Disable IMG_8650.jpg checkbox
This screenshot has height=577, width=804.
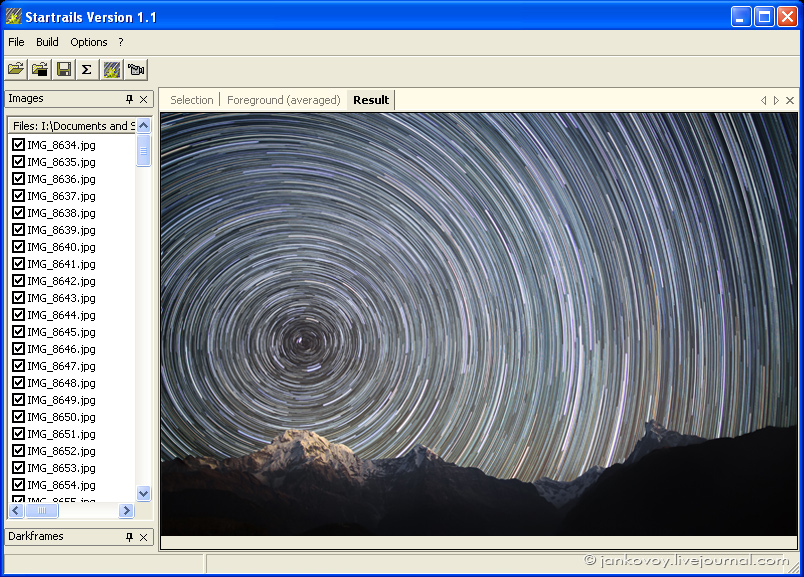[x=18, y=416]
